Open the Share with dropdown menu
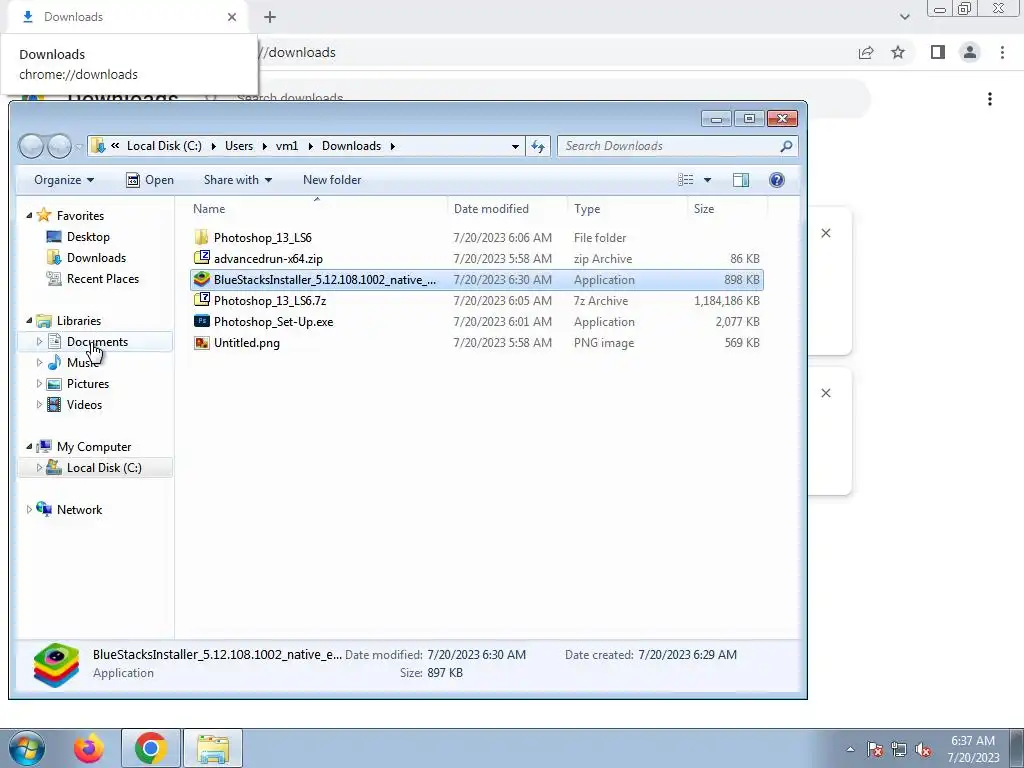The image size is (1024, 768). (238, 180)
